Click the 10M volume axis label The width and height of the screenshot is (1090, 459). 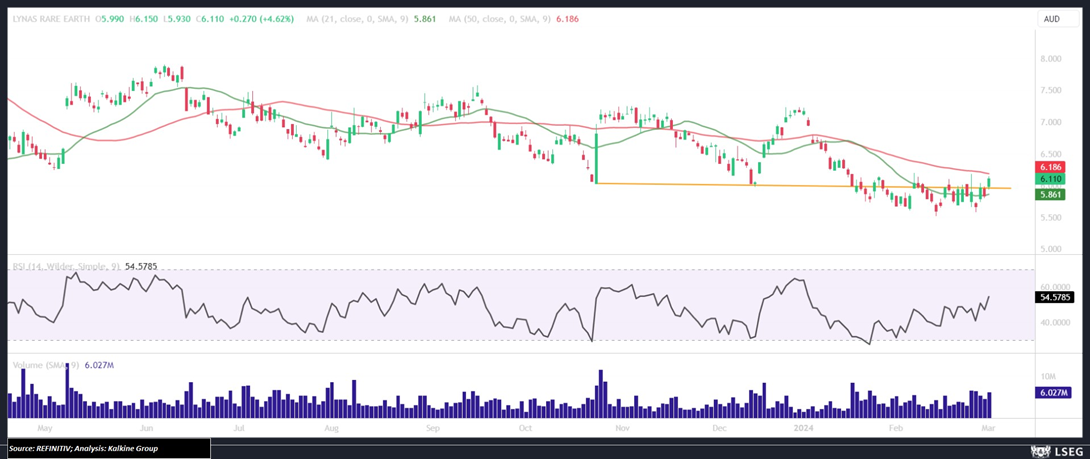tap(1047, 376)
